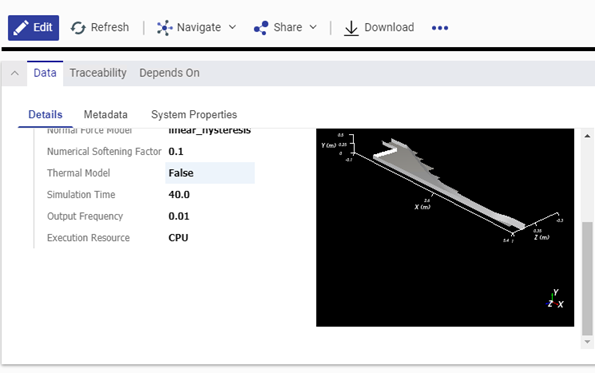Image resolution: width=595 pixels, height=373 pixels.
Task: Click the 3D geometry preview image
Action: point(445,227)
